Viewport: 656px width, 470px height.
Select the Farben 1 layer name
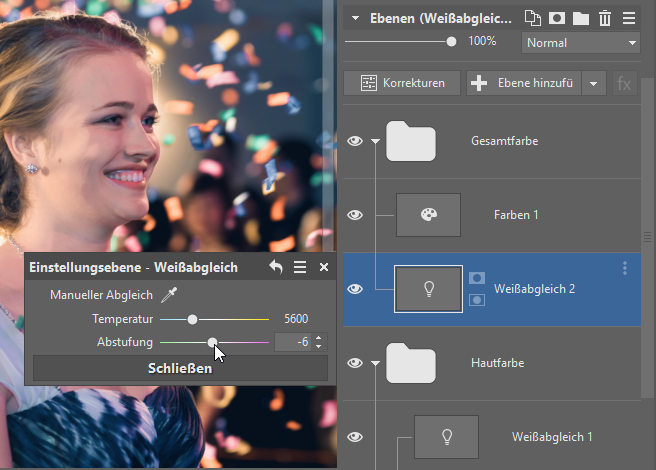tap(516, 215)
